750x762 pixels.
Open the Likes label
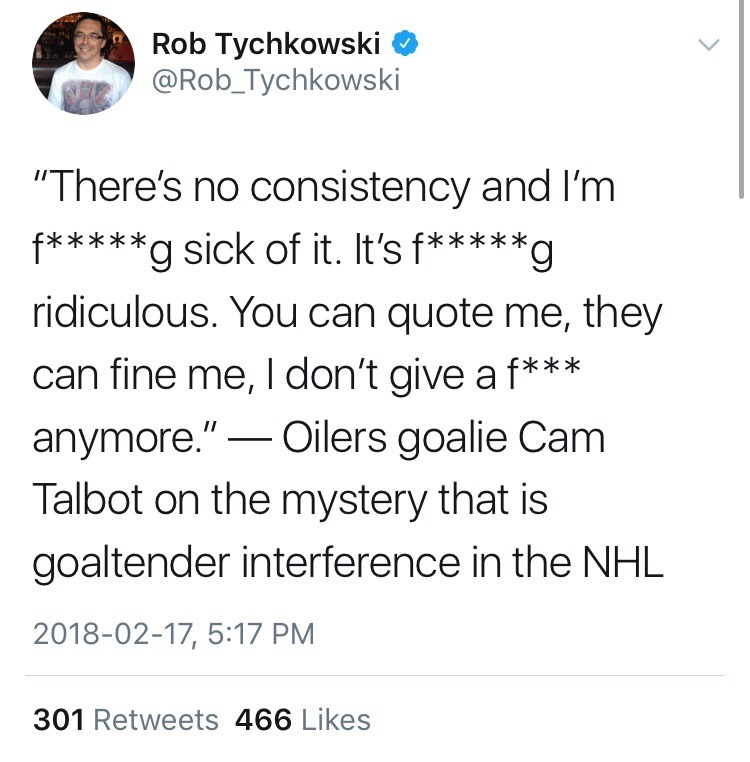[x=335, y=719]
